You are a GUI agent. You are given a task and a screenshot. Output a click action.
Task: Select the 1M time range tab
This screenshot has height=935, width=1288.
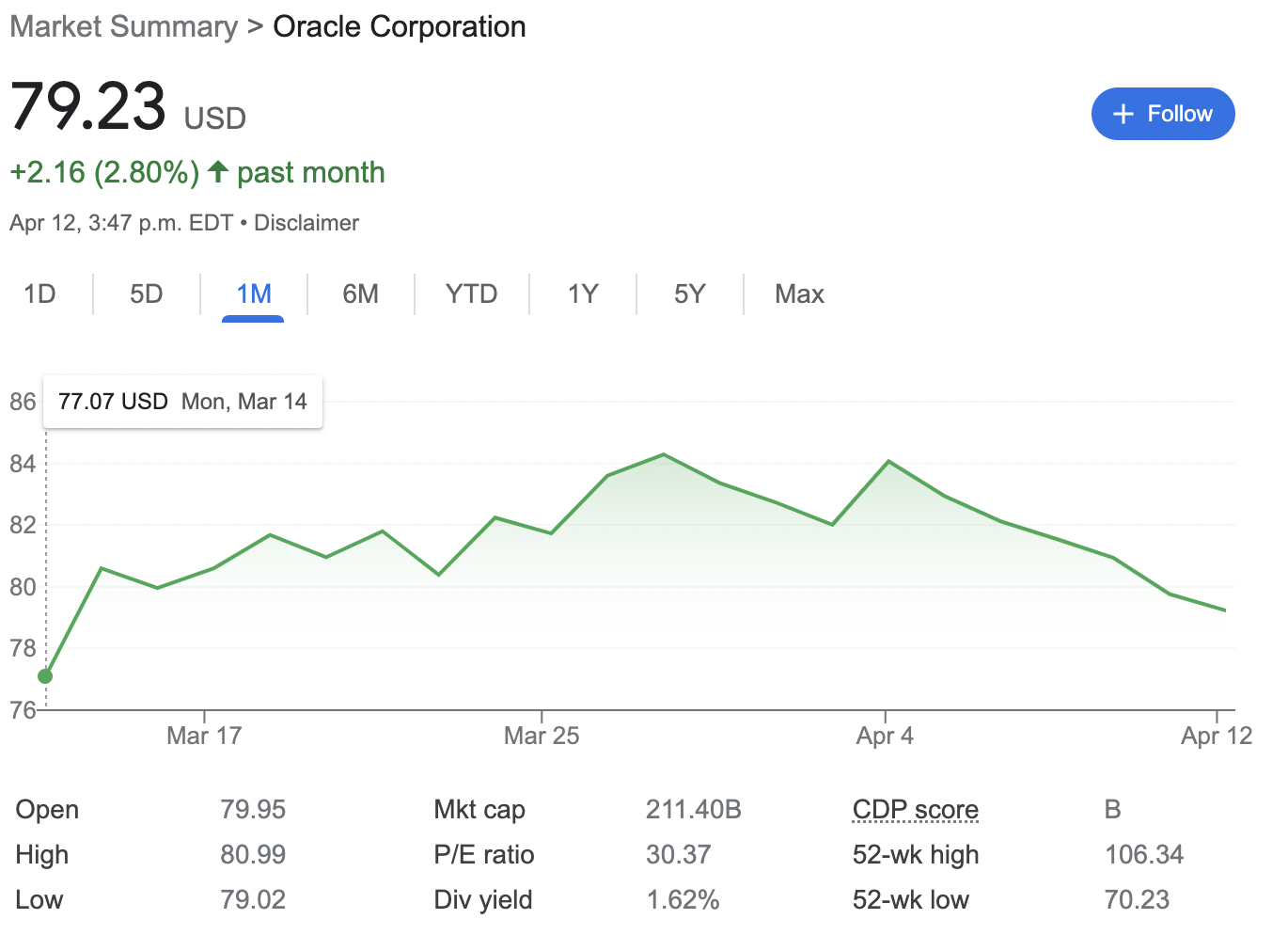(x=254, y=294)
